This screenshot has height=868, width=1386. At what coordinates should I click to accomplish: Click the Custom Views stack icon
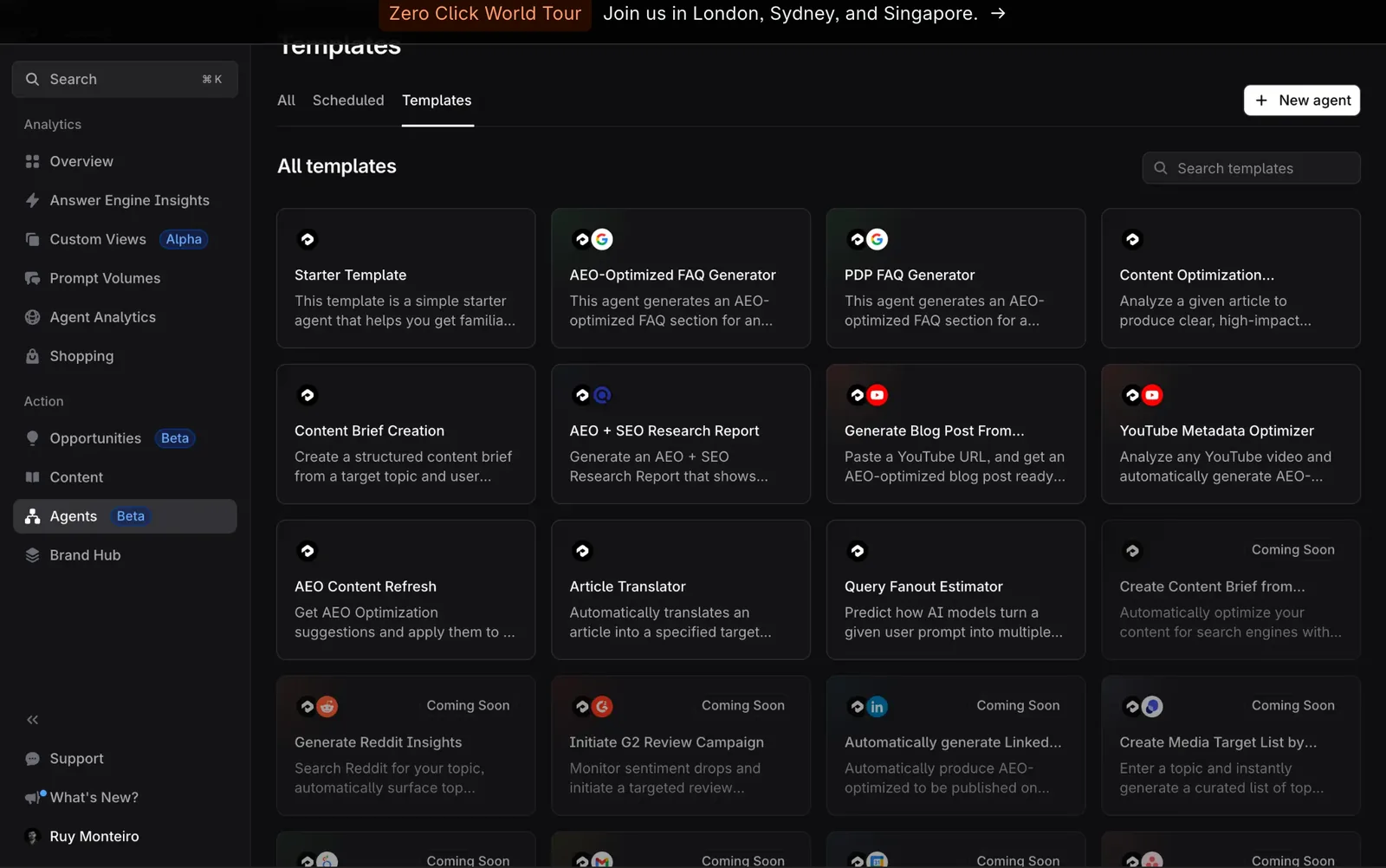[32, 239]
